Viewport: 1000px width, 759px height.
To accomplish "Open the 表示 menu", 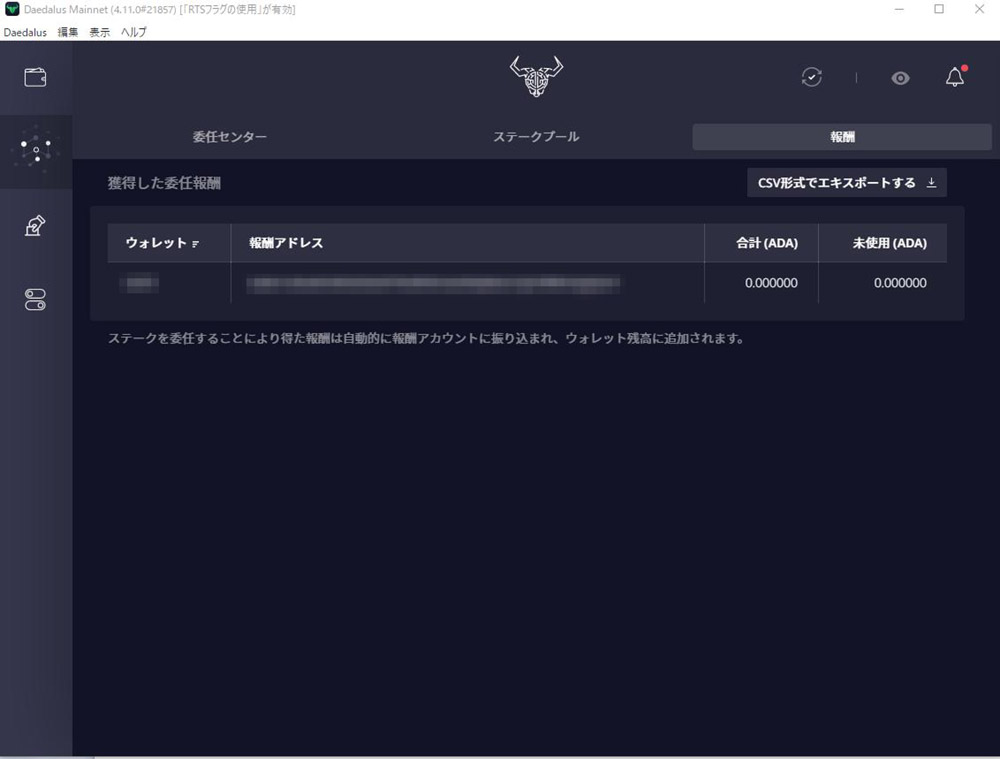I will click(100, 32).
